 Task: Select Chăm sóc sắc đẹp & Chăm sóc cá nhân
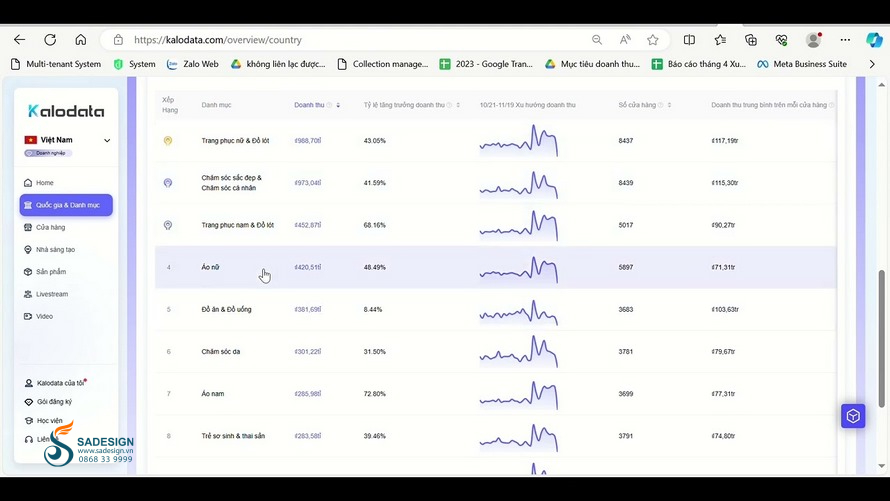point(232,183)
